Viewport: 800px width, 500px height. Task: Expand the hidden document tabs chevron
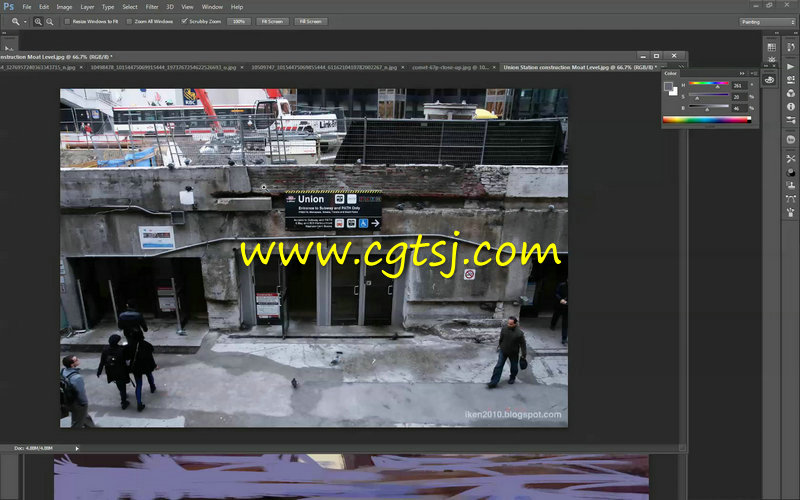[682, 67]
